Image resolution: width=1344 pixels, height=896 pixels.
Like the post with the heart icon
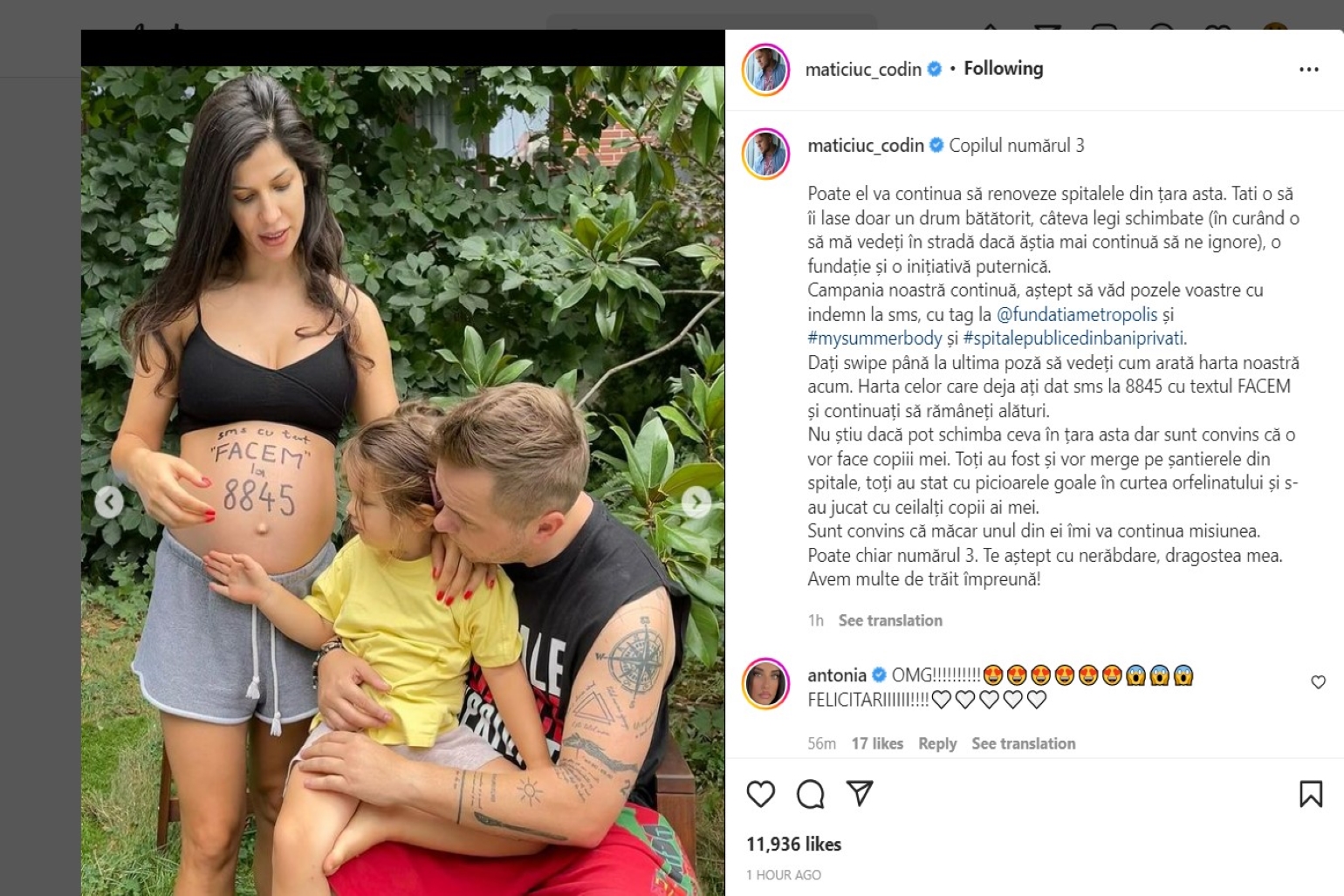760,794
